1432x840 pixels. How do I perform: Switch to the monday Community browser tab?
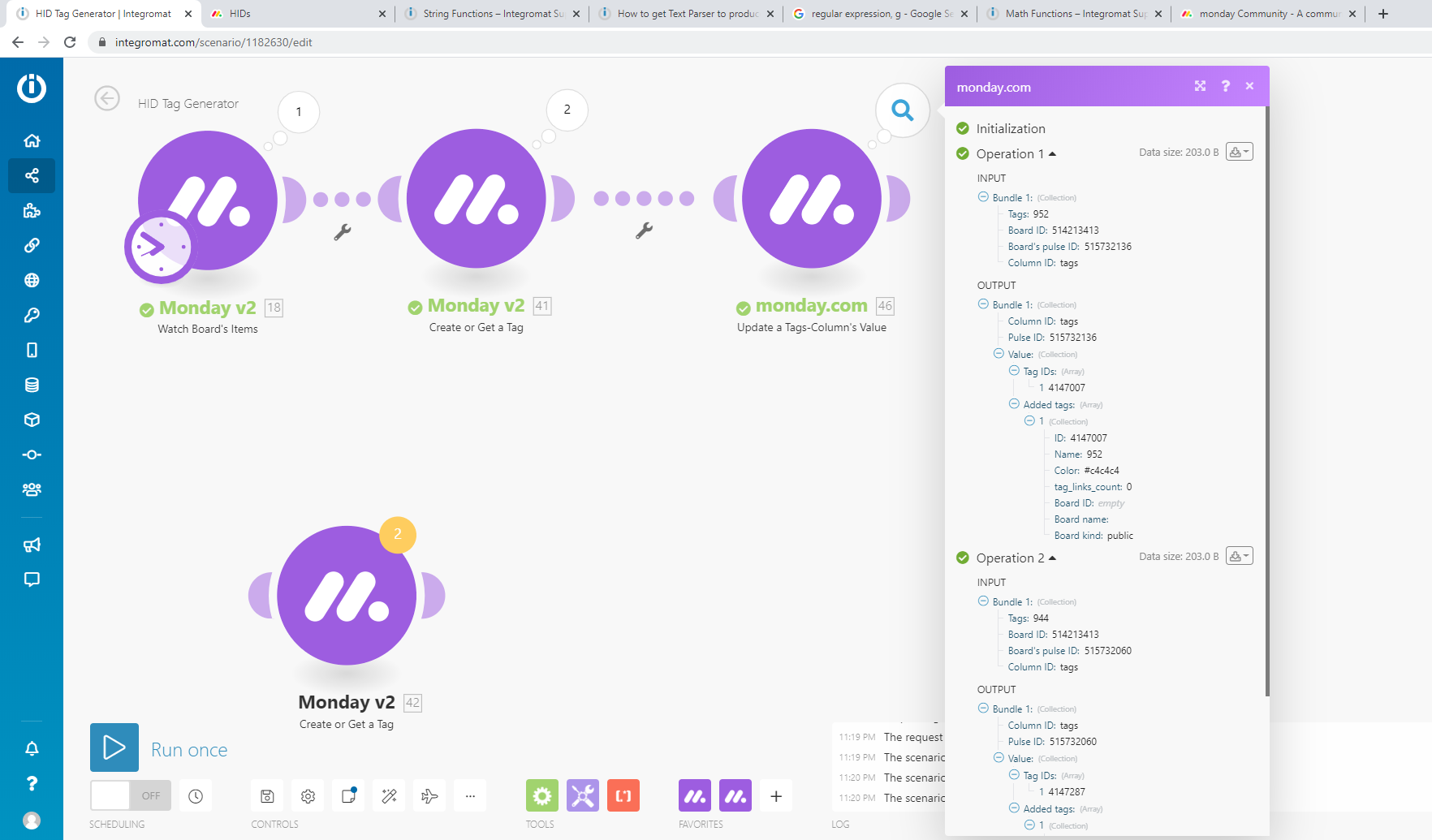[x=1269, y=14]
